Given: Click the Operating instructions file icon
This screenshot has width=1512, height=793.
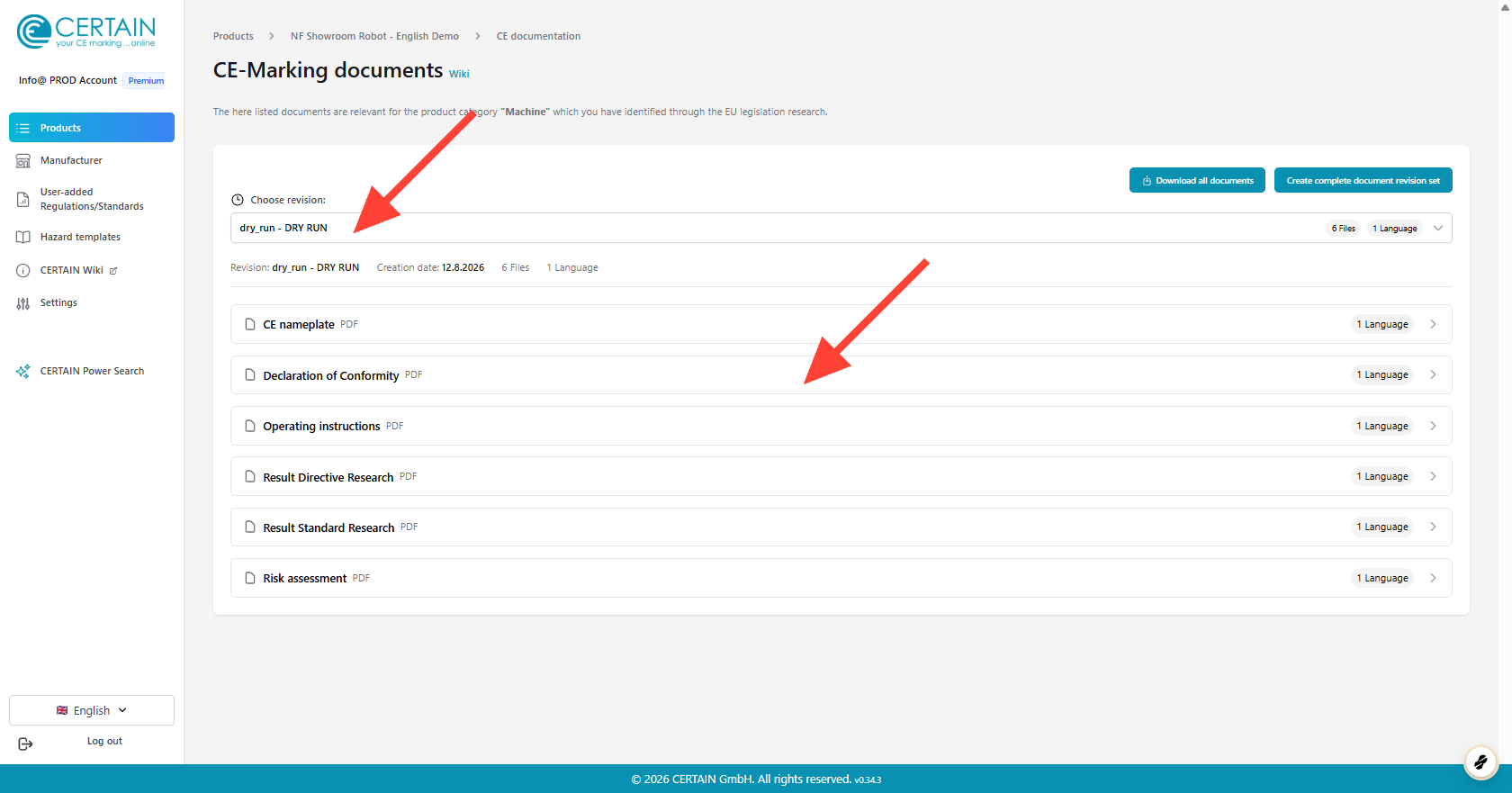Looking at the screenshot, I should 250,426.
